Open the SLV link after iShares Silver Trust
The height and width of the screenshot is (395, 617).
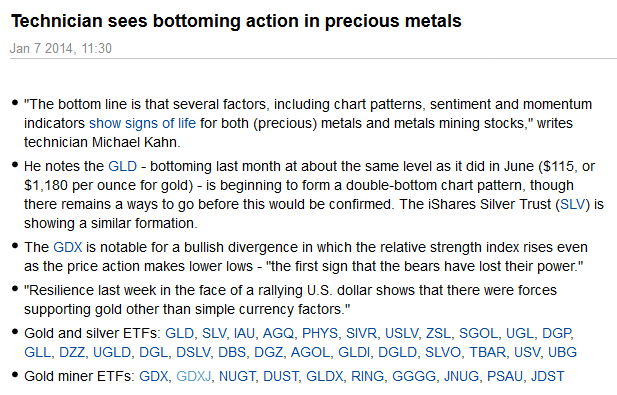point(573,205)
